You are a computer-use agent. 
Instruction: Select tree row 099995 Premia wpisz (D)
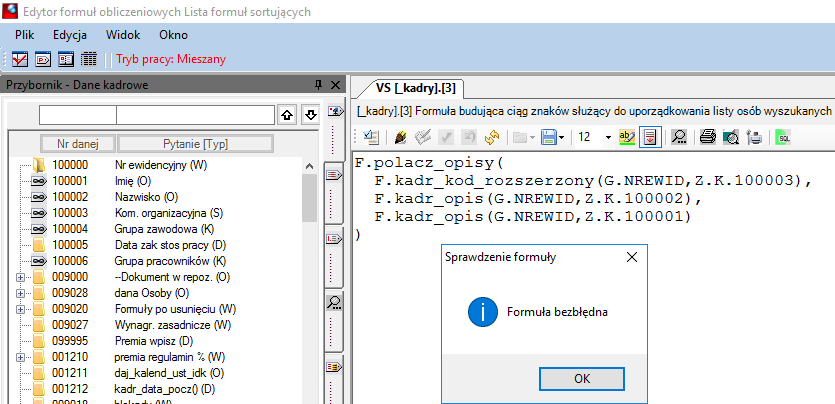click(x=115, y=341)
